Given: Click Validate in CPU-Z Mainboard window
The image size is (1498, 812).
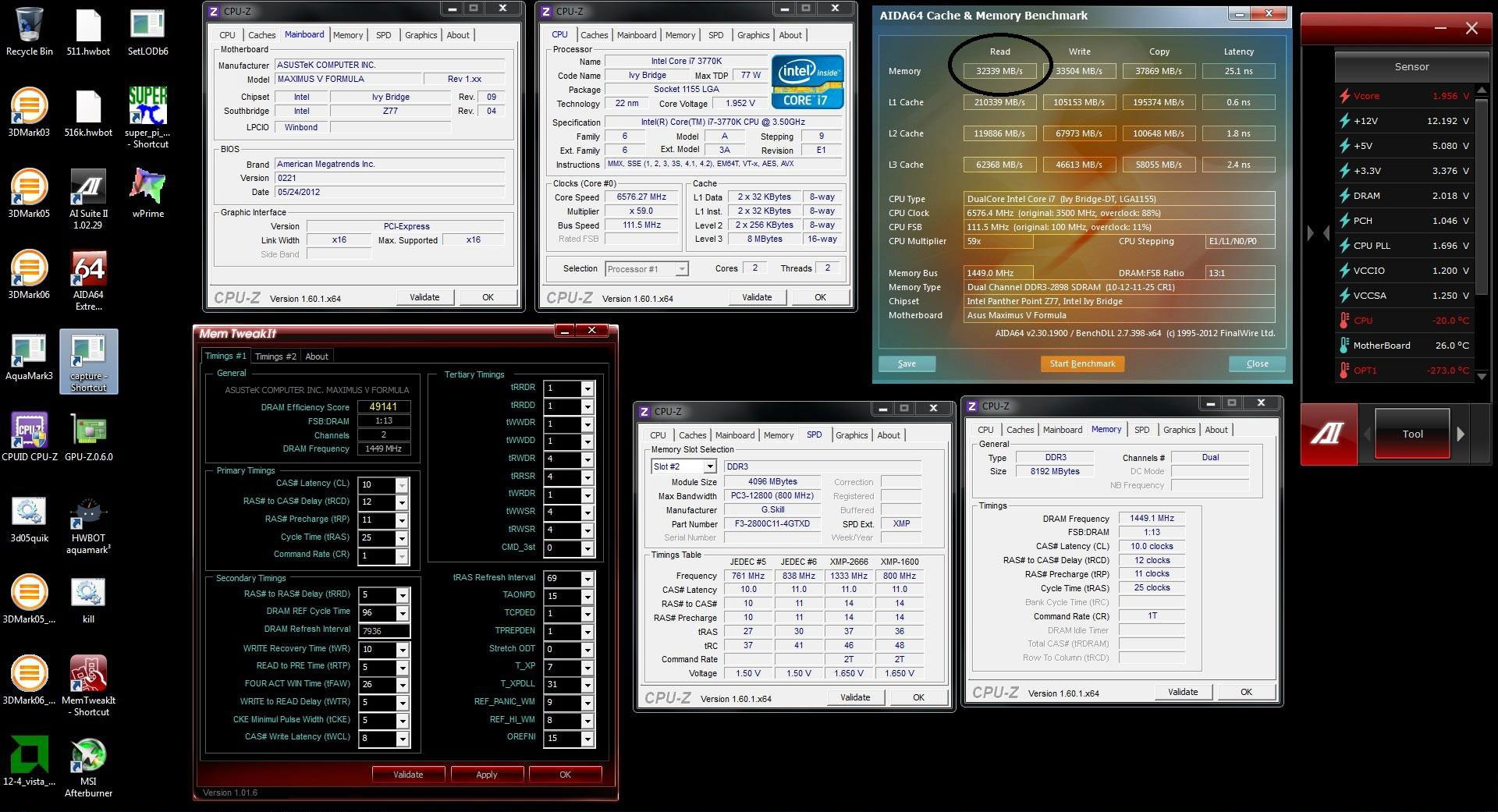Looking at the screenshot, I should (x=424, y=297).
